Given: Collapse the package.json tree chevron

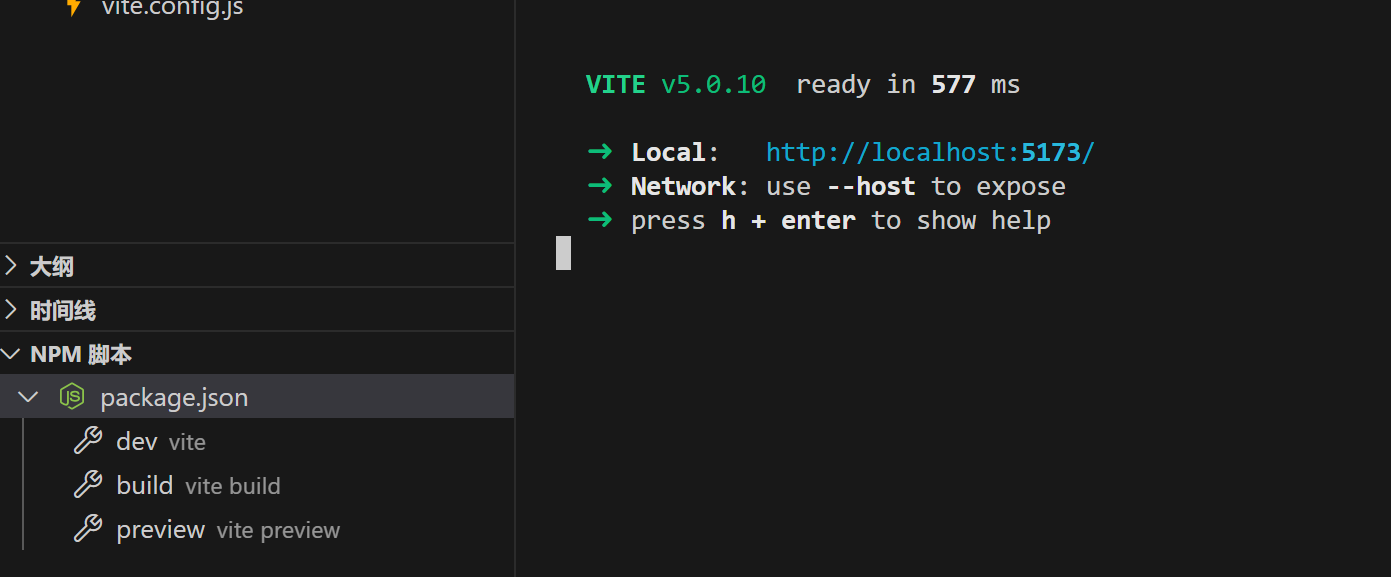Looking at the screenshot, I should pyautogui.click(x=28, y=397).
